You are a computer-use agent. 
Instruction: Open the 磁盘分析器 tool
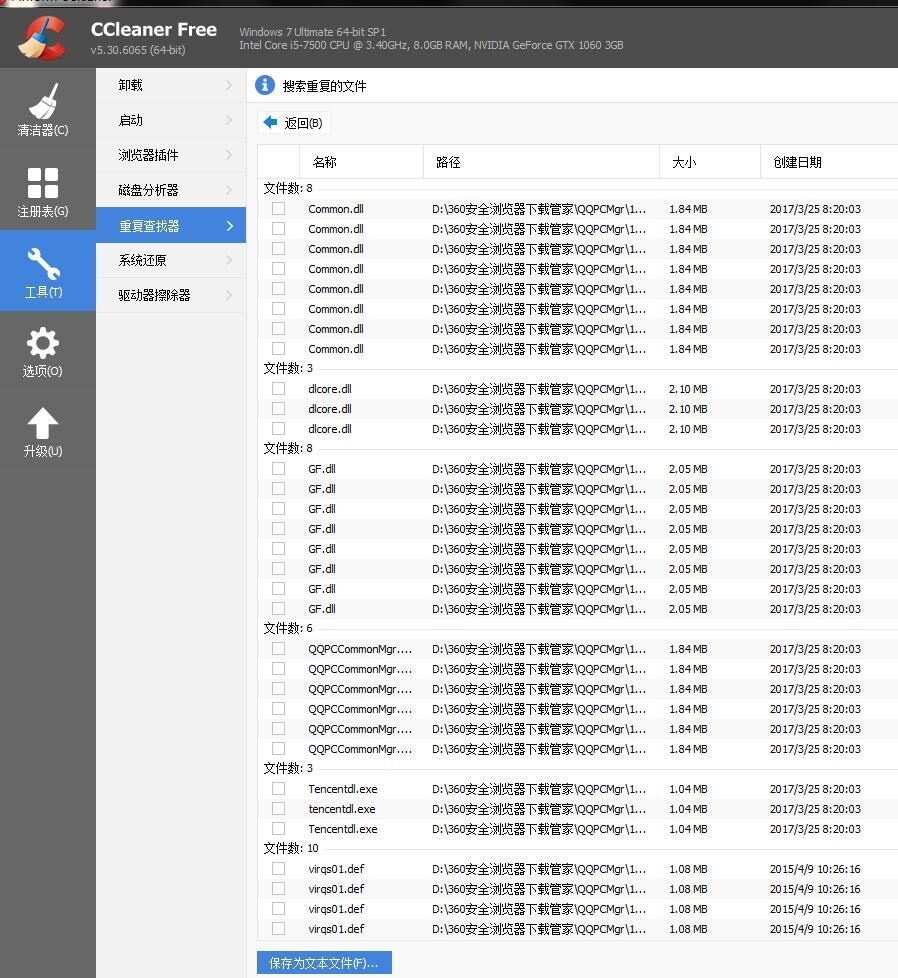tap(171, 190)
